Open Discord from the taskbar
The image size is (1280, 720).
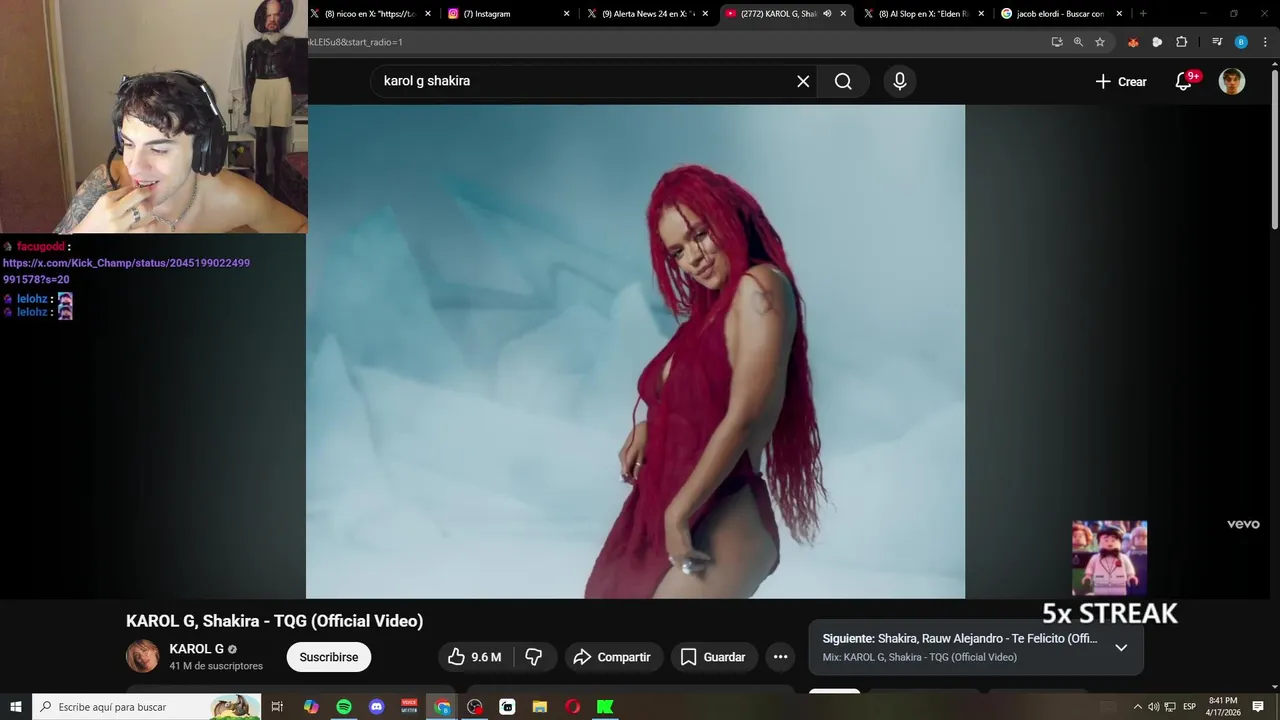(377, 707)
